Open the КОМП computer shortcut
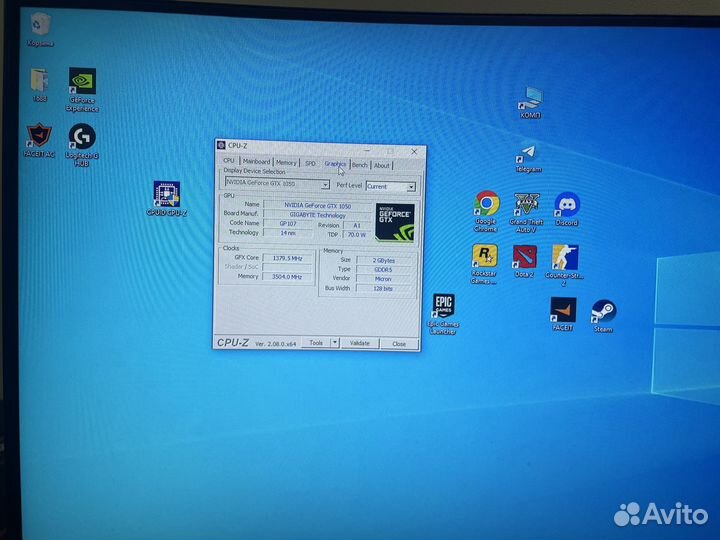Screen dimensions: 720x540 tap(530, 103)
